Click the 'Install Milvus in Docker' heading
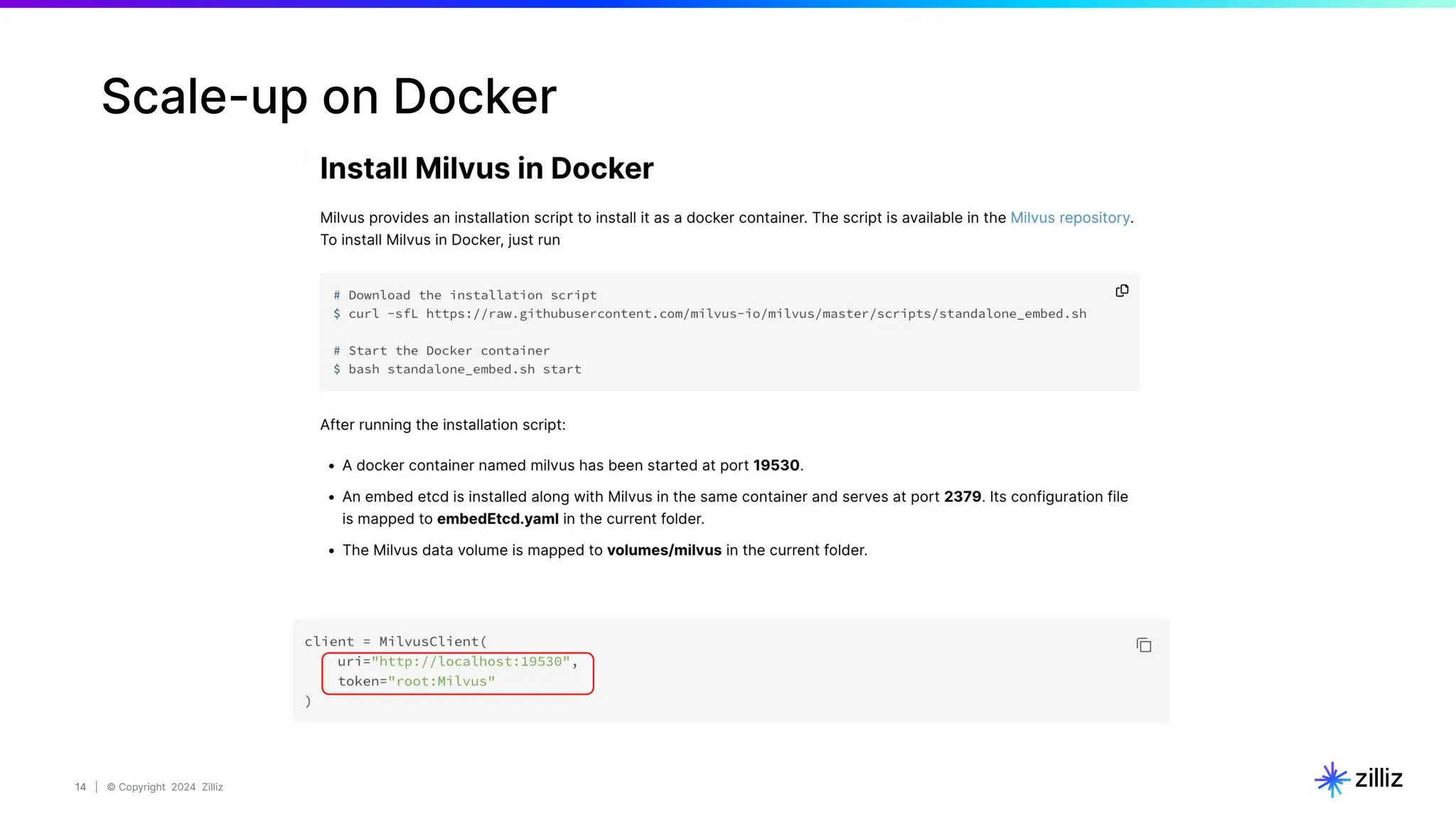The height and width of the screenshot is (819, 1456). [486, 168]
